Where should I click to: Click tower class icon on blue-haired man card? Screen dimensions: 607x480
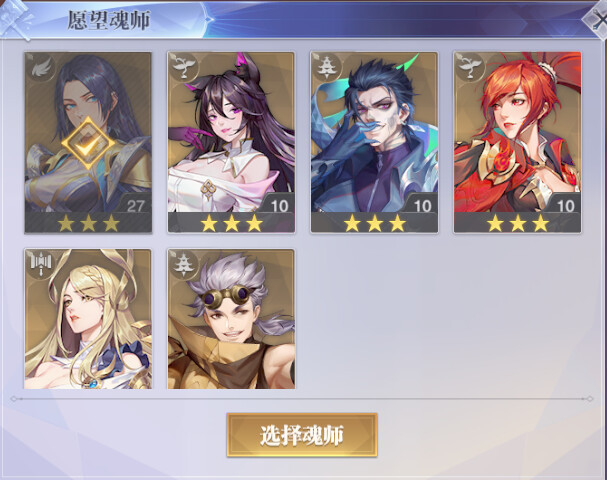tap(327, 68)
